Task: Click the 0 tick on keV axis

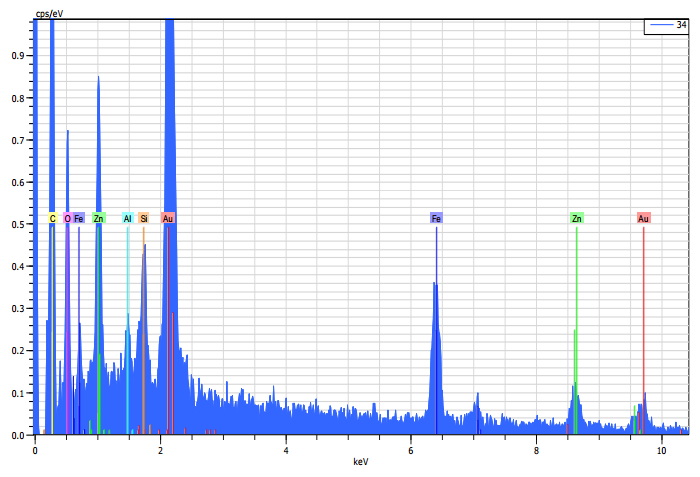Action: [35, 450]
